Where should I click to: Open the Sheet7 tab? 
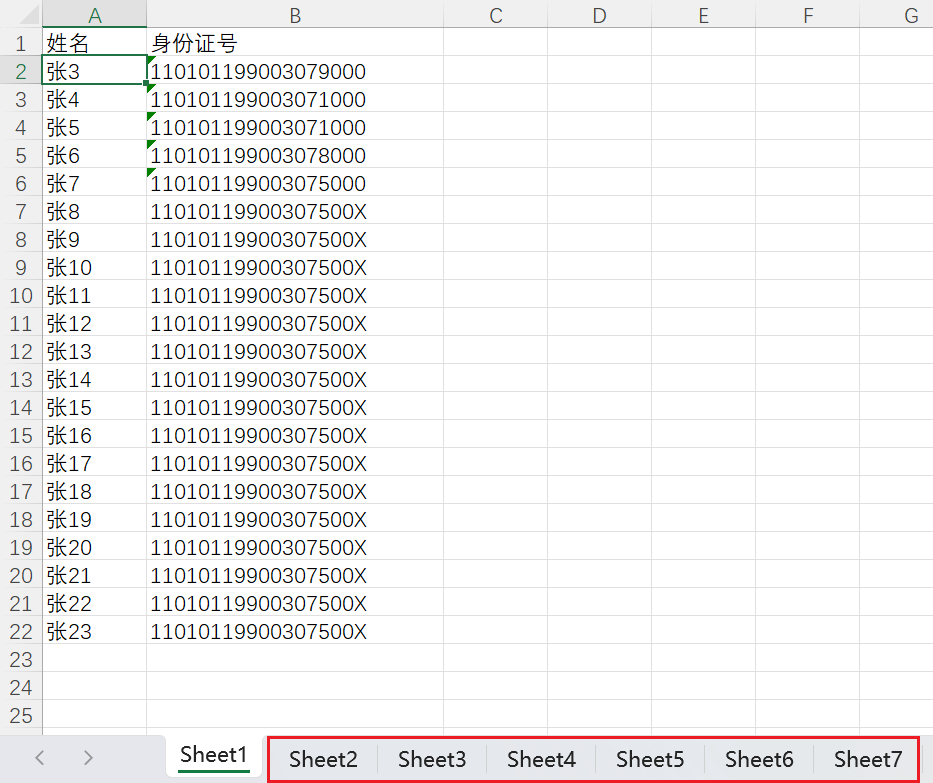tap(867, 759)
